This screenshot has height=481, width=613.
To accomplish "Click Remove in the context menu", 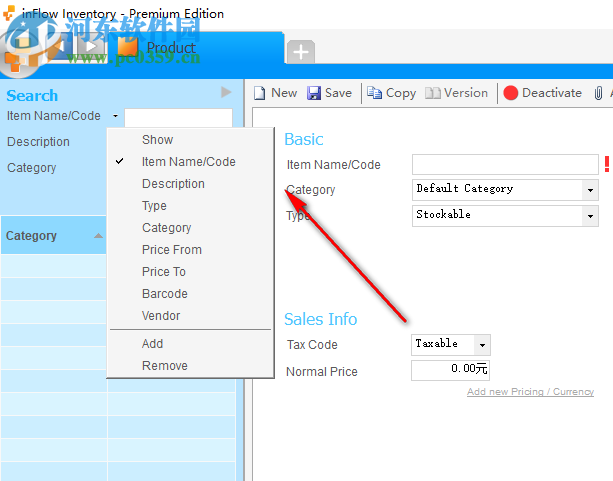I will tap(190, 366).
